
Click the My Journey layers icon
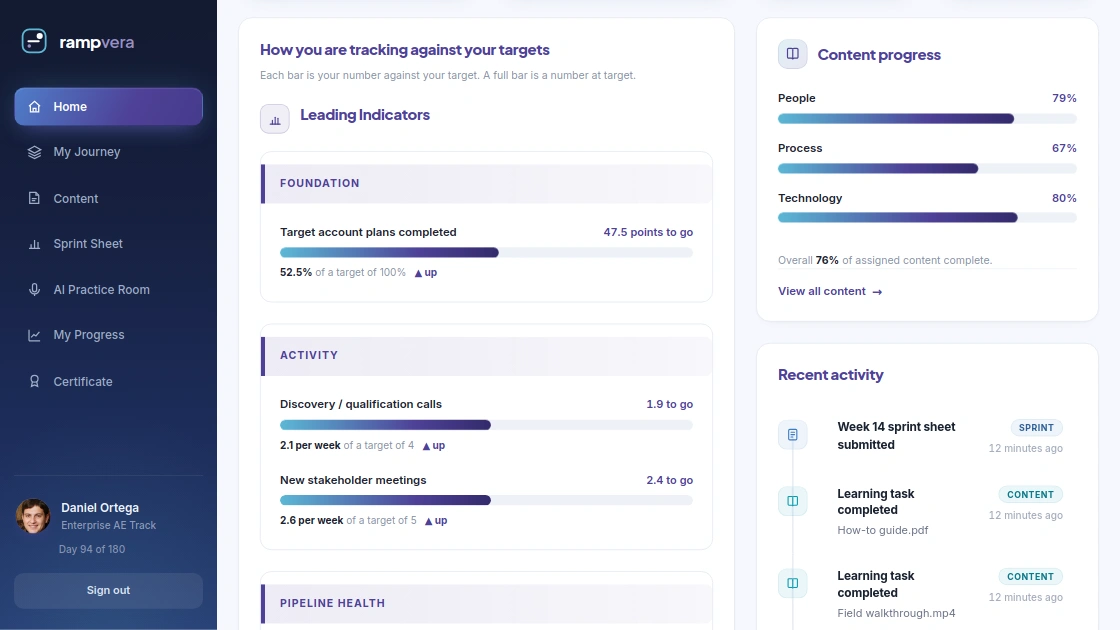[x=34, y=152]
